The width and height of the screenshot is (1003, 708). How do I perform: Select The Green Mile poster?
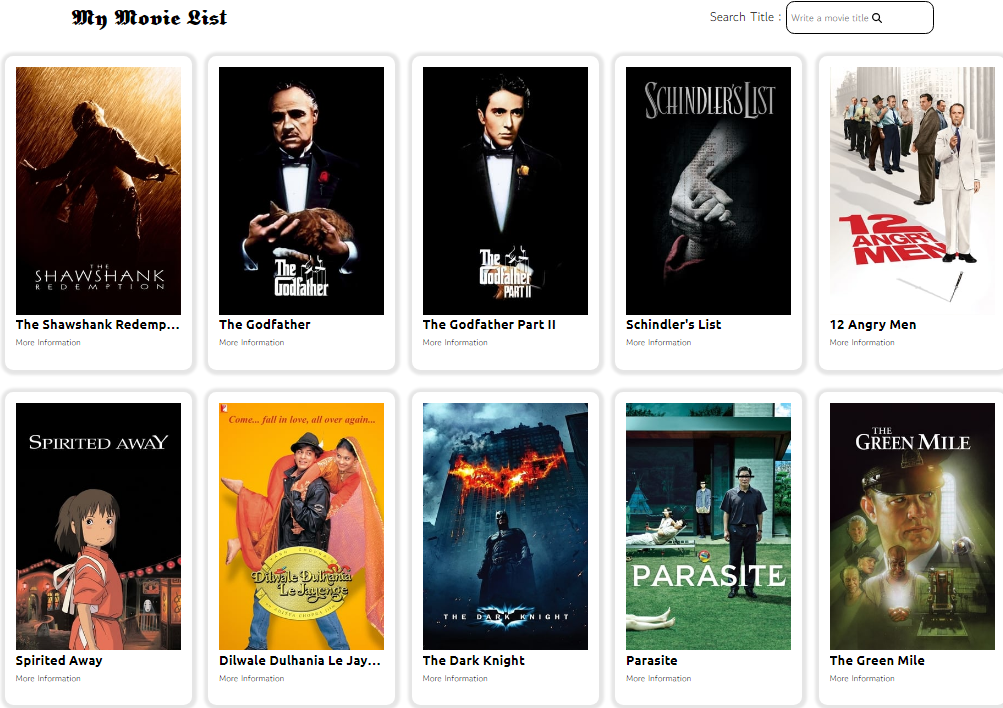pos(912,526)
